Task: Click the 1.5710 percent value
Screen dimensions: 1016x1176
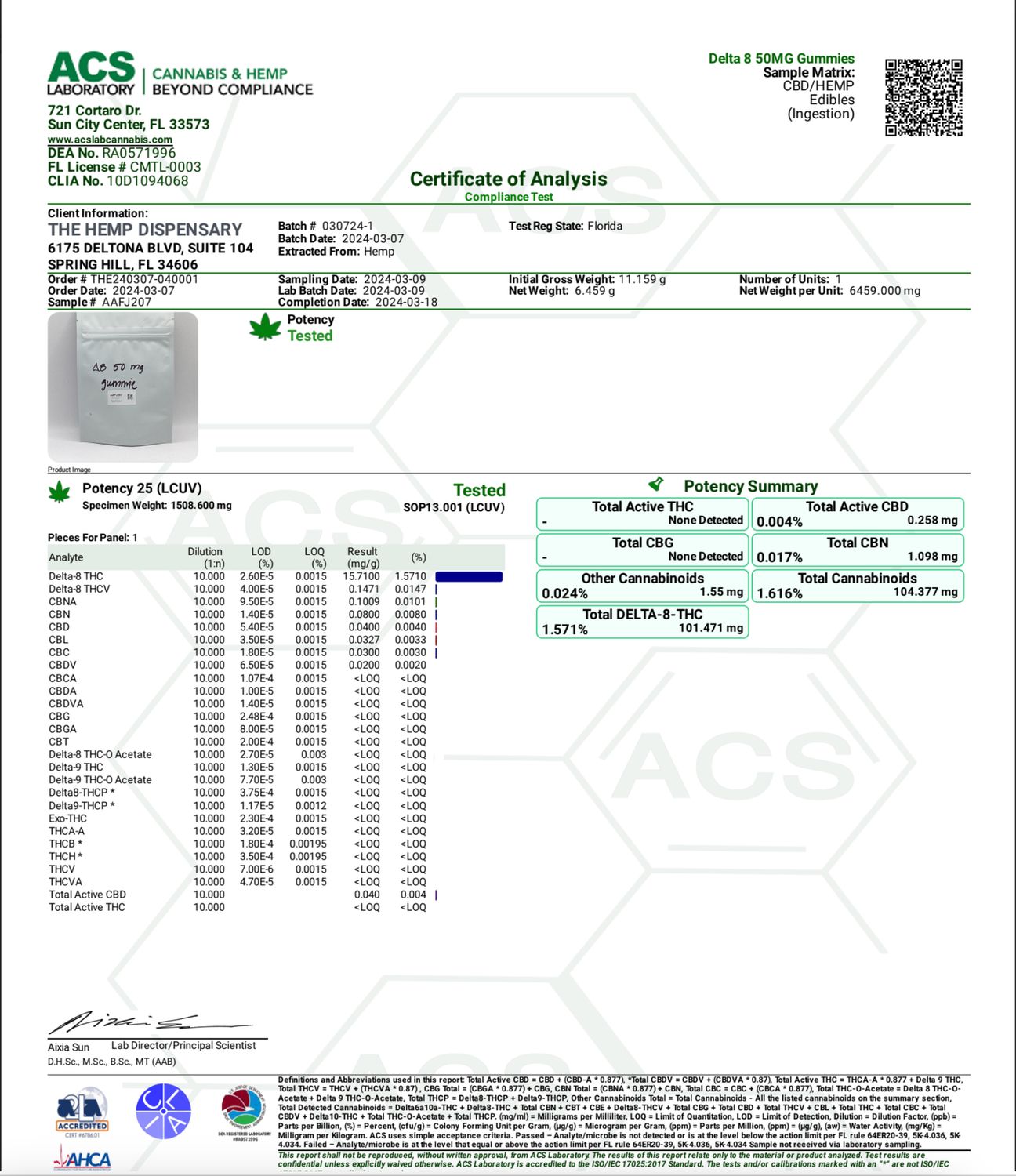Action: coord(411,576)
